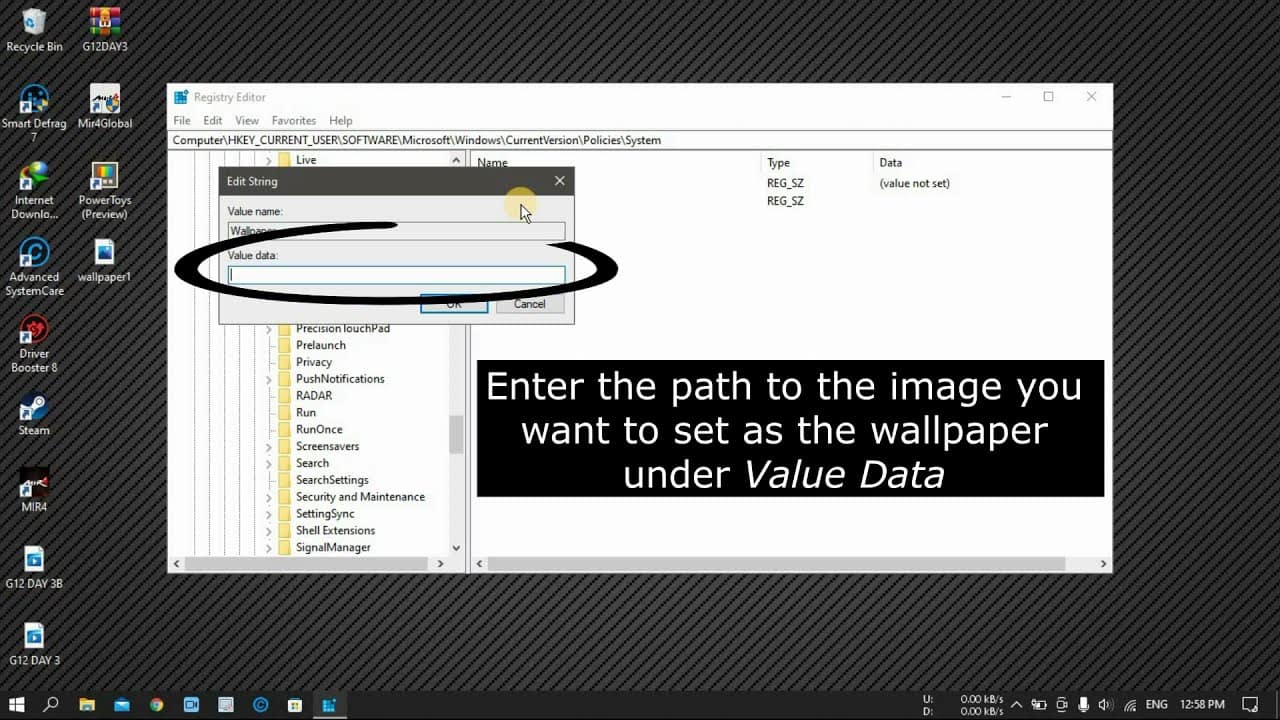Click the microphone icon in the system tray
1280x720 pixels.
tap(1082, 705)
